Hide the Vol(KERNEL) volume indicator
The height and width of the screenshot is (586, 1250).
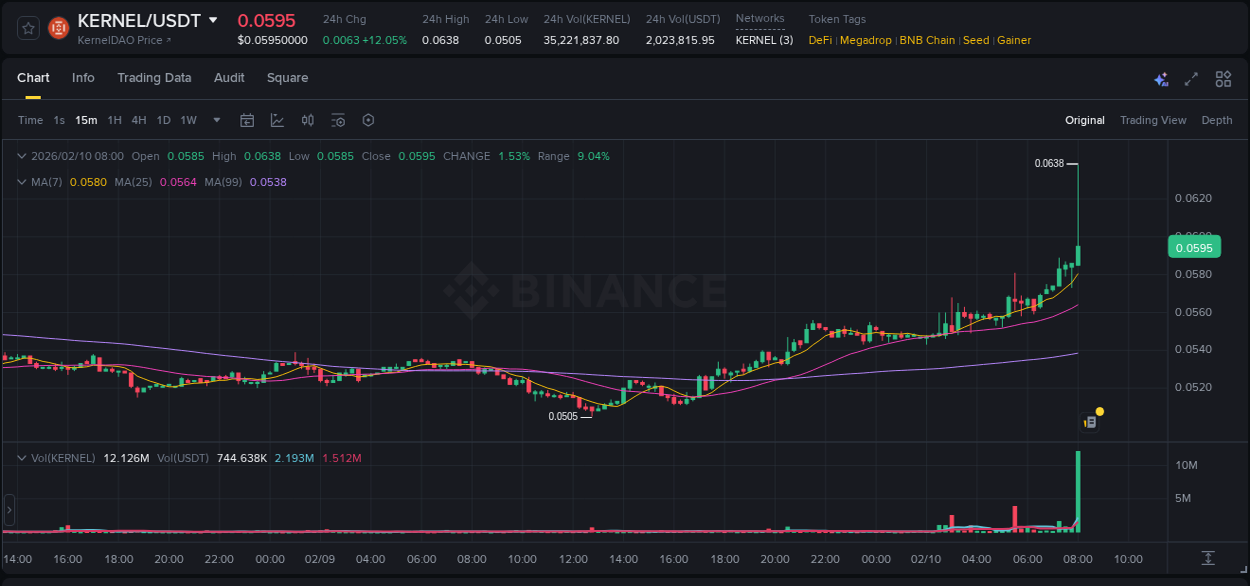pos(22,458)
